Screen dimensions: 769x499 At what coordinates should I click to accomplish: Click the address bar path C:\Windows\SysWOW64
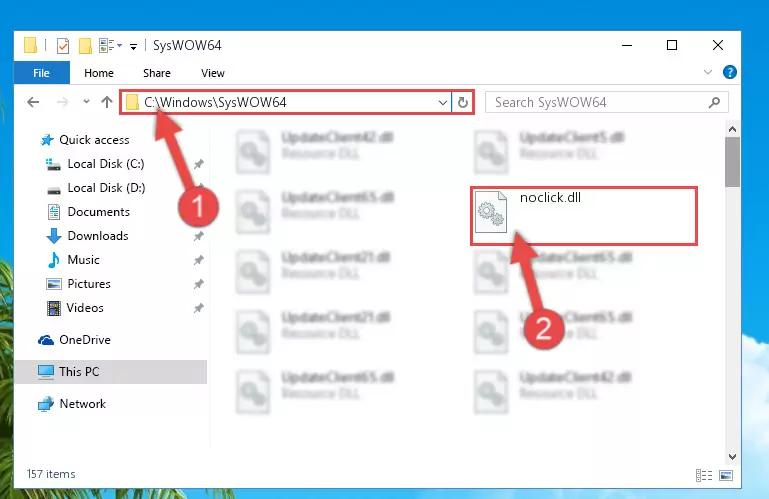(x=215, y=102)
